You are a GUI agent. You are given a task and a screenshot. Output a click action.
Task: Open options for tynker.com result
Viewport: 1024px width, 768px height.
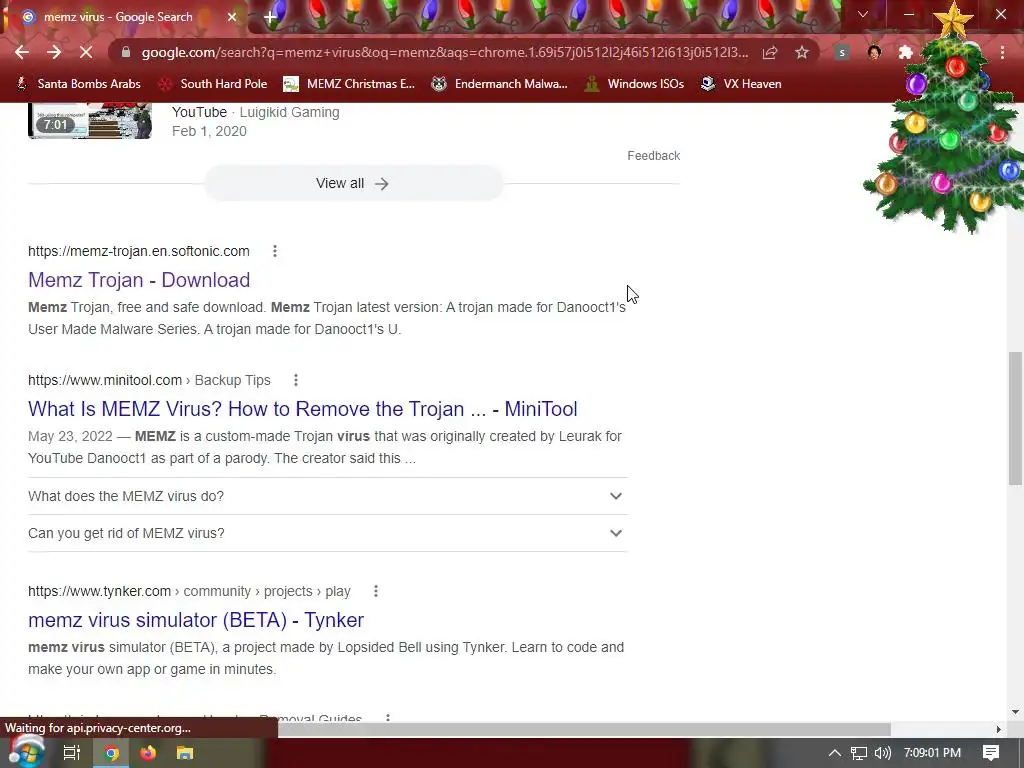pyautogui.click(x=376, y=591)
